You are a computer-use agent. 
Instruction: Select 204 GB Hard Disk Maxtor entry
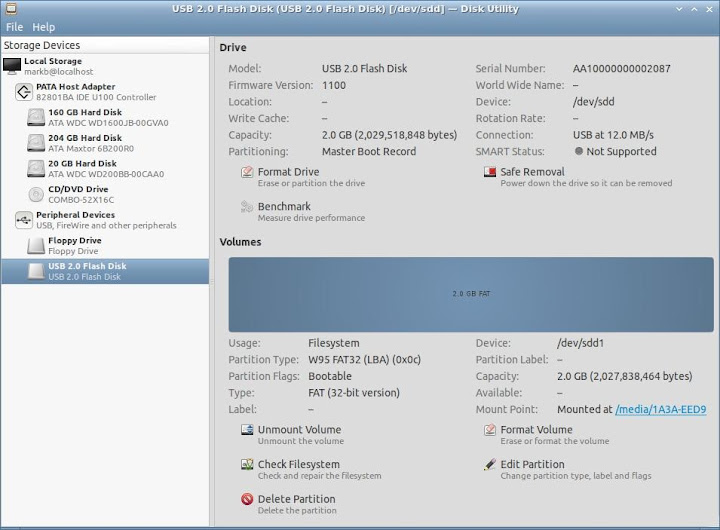pyautogui.click(x=105, y=143)
